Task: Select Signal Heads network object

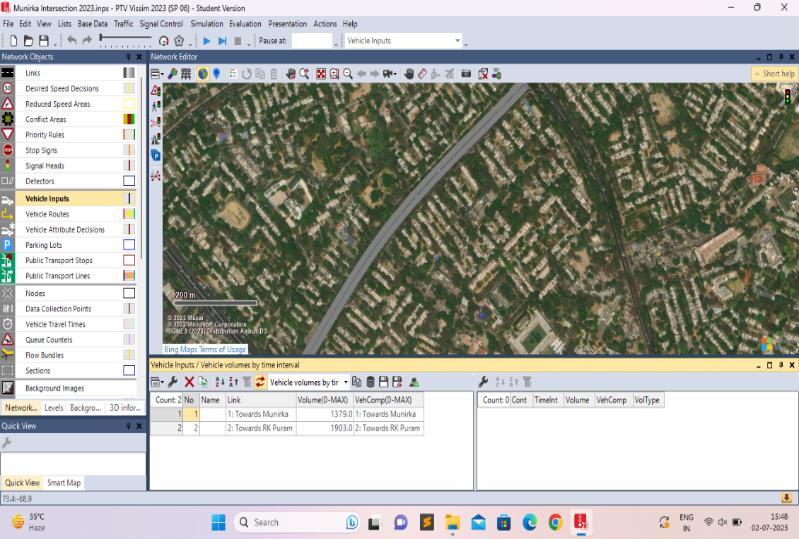Action: tap(45, 166)
